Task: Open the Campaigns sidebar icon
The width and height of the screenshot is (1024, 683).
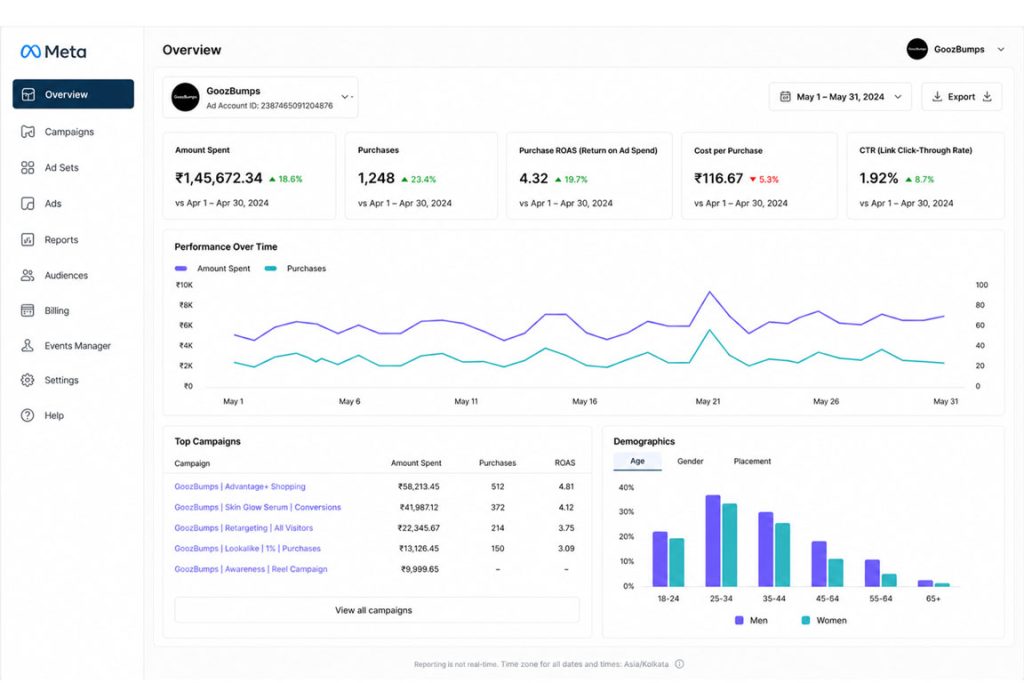Action: tap(27, 132)
